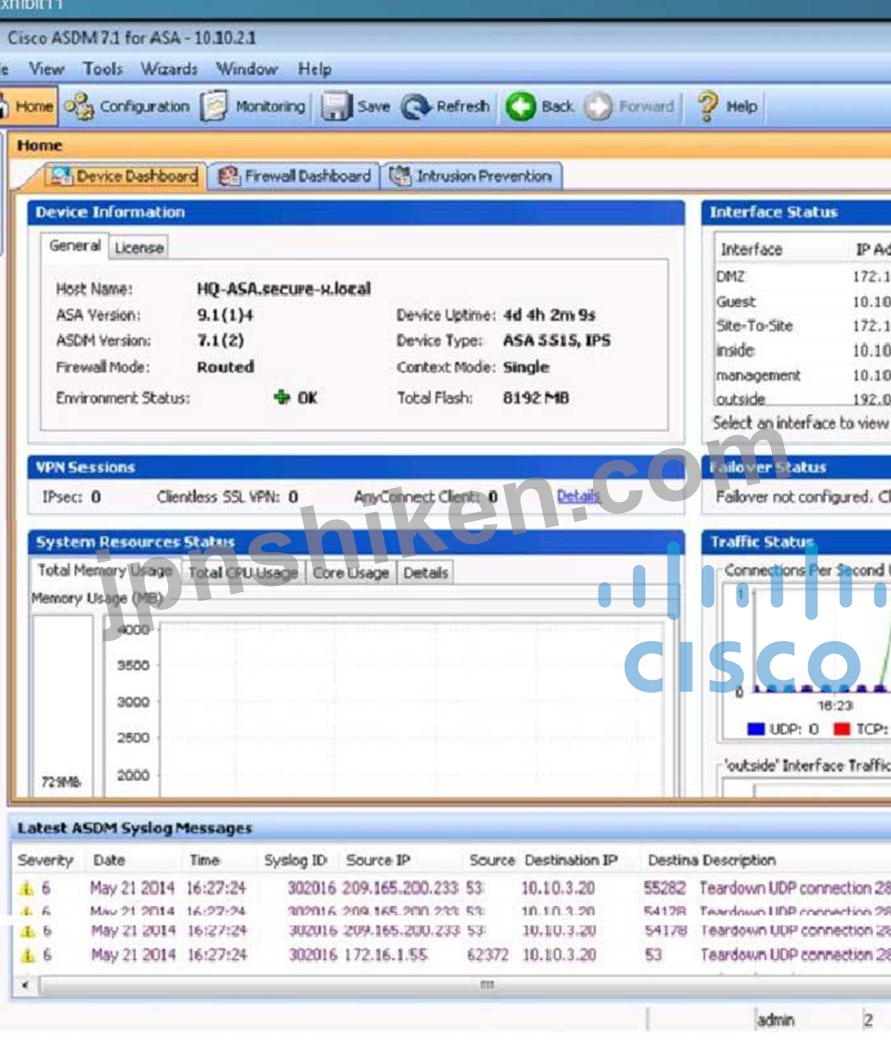
Task: Click the Syslog ID column header
Action: click(296, 860)
